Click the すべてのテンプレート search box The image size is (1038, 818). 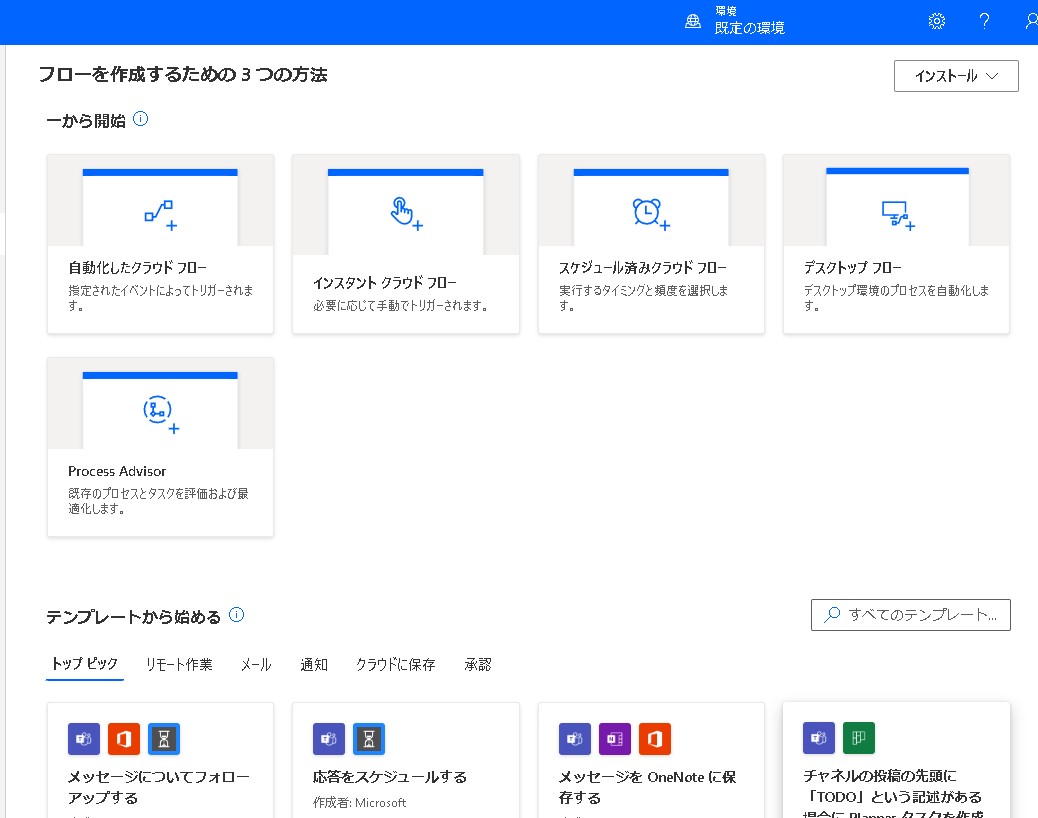910,615
